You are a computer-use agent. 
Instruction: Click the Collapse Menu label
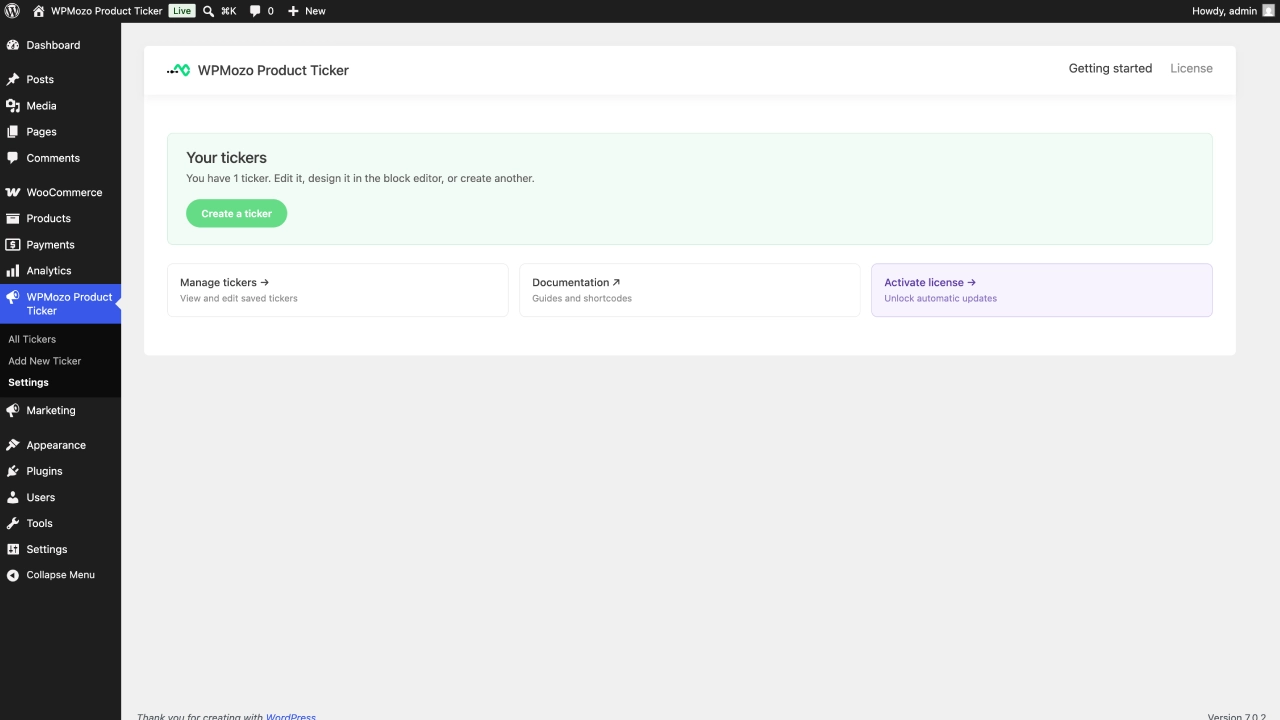point(61,575)
